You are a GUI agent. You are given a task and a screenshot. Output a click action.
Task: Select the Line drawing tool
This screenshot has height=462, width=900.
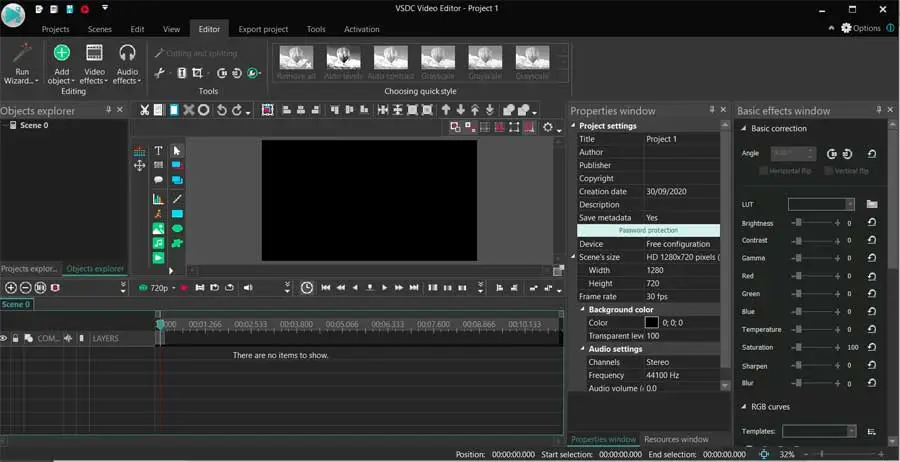[177, 199]
